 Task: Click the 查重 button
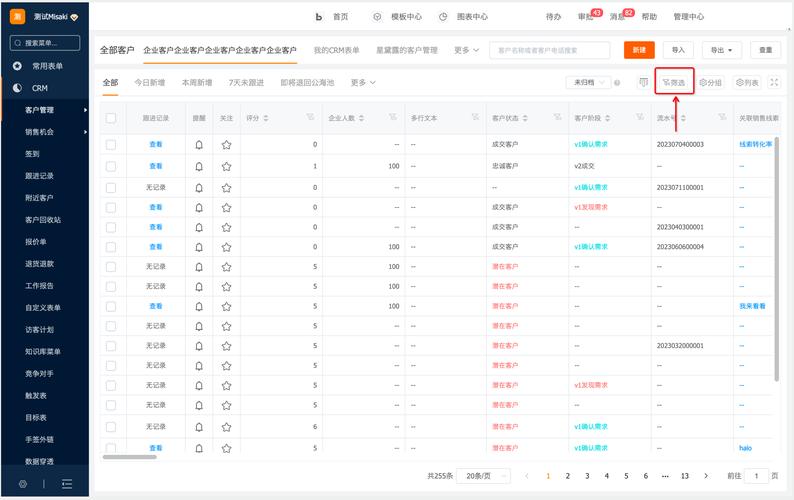pyautogui.click(x=765, y=50)
